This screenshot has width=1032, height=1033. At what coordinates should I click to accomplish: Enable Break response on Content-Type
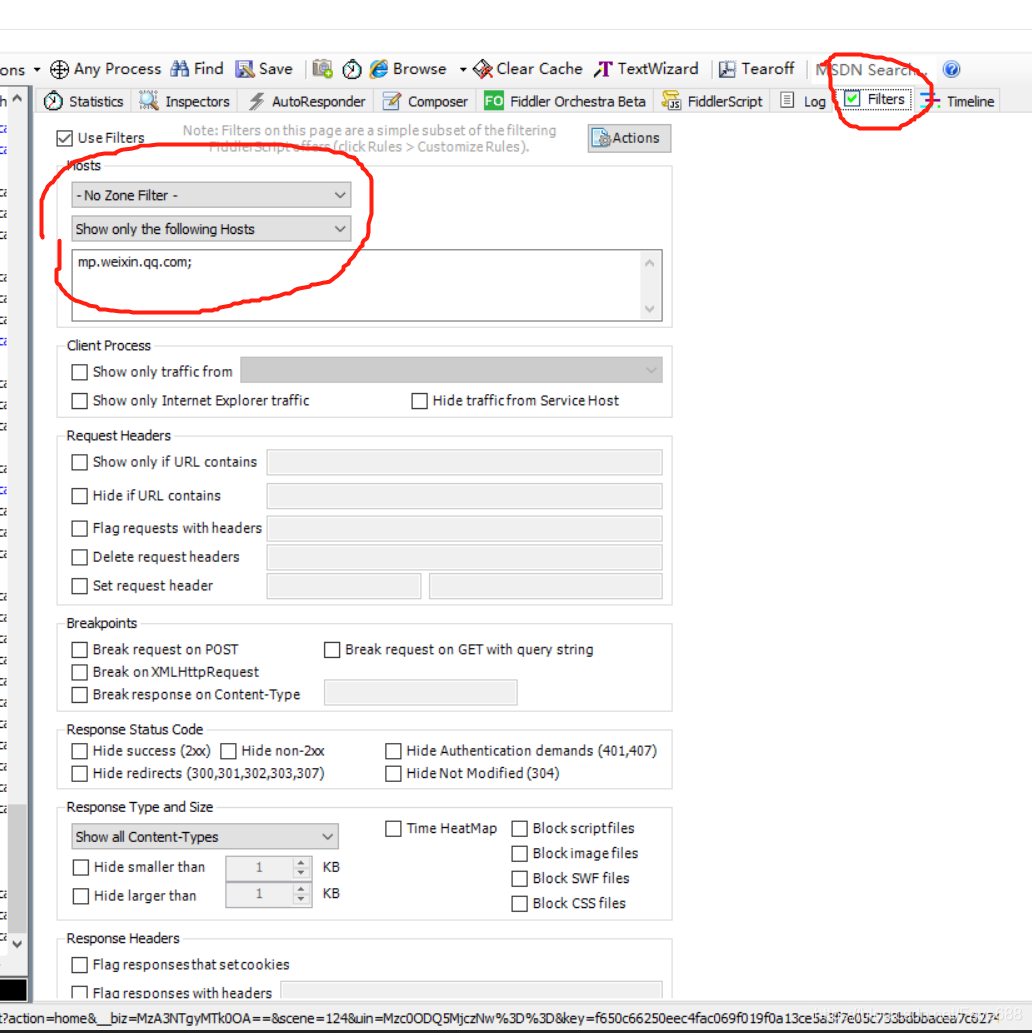(x=80, y=694)
